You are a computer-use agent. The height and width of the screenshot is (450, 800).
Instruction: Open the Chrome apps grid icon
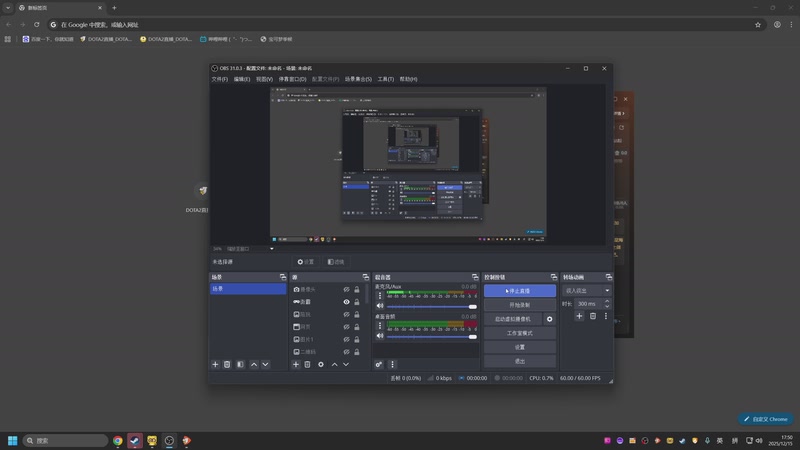(8, 39)
